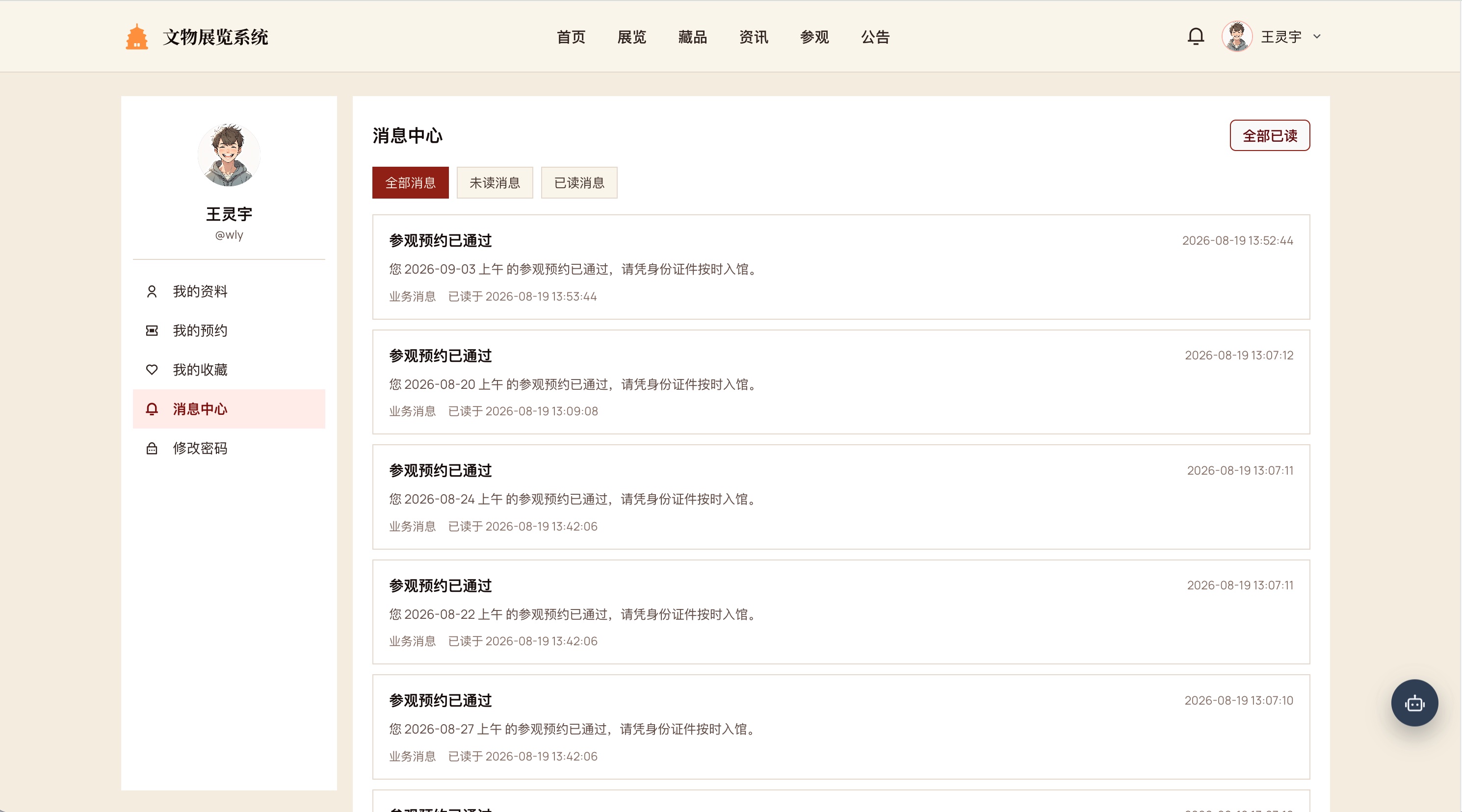The image size is (1462, 812).
Task: Open the message for 2026-08-24 reservation
Action: 841,497
